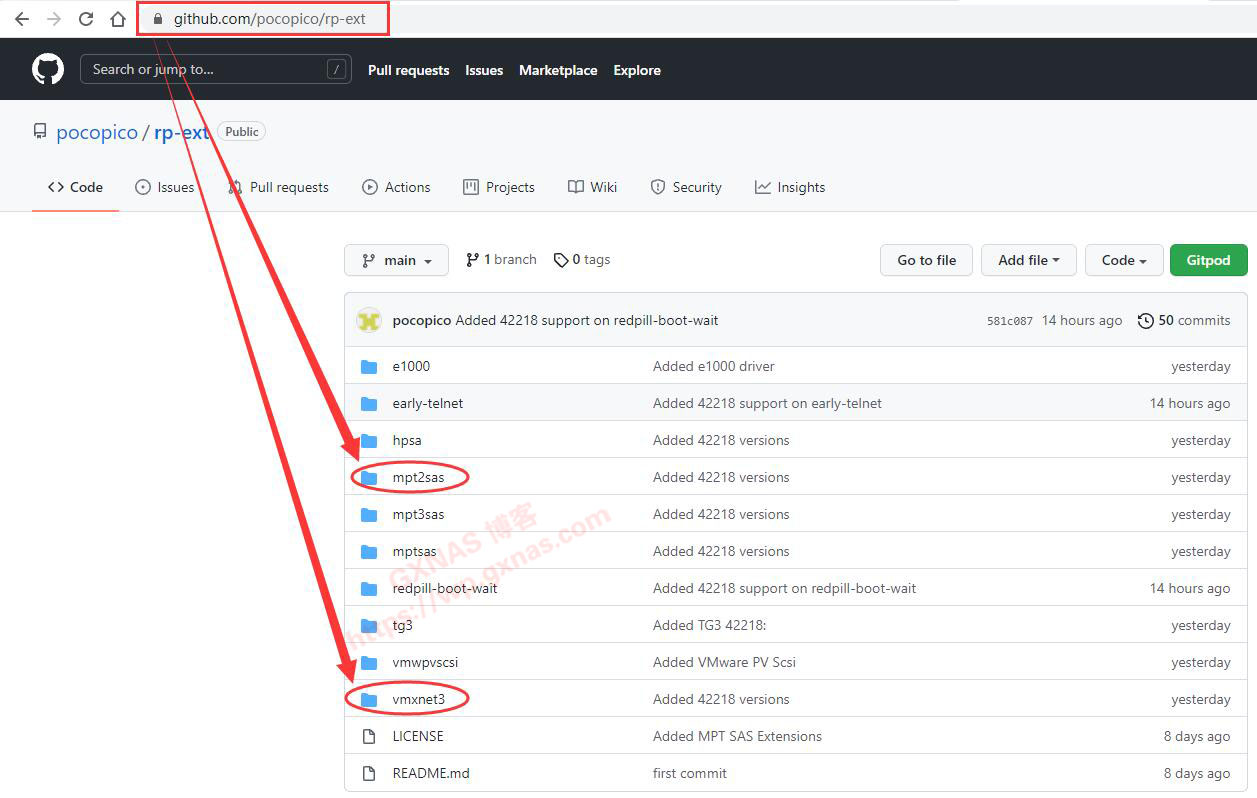
Task: Expand the green Code dropdown
Action: tap(1124, 260)
